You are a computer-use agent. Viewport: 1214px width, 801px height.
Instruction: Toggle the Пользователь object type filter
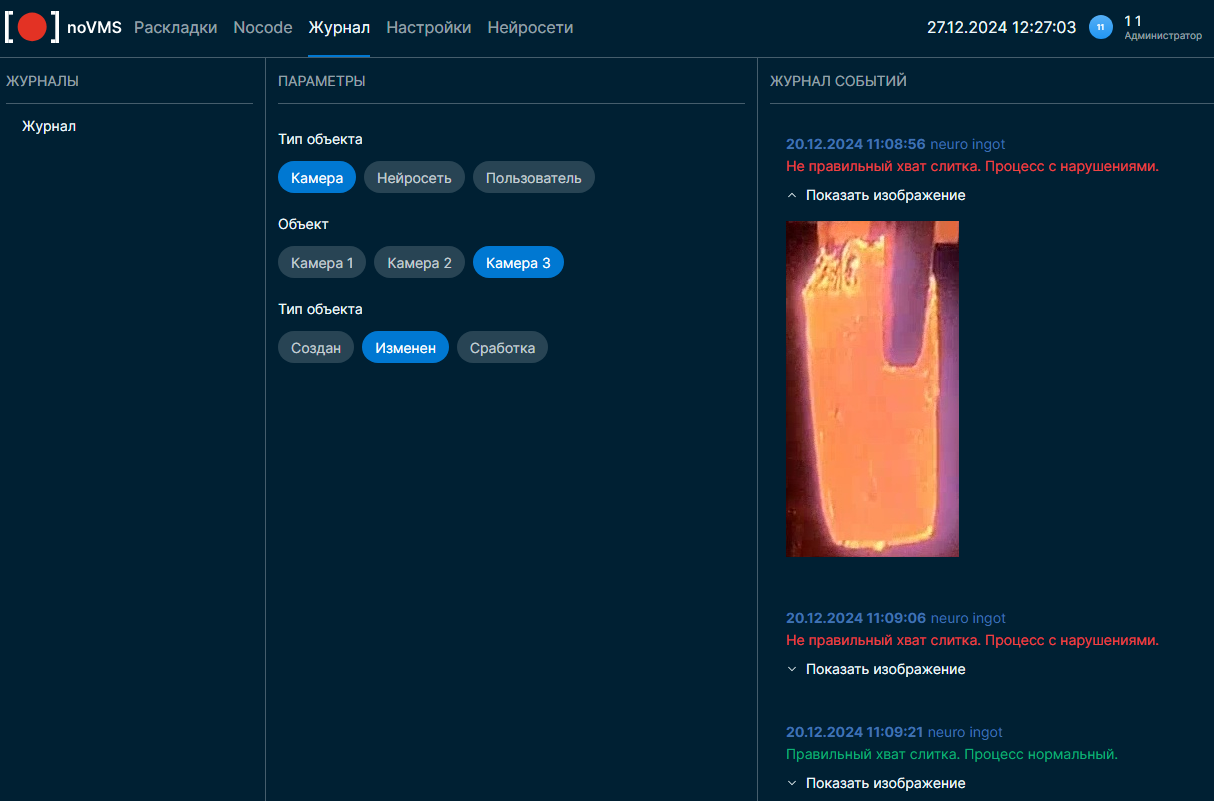[x=534, y=178]
